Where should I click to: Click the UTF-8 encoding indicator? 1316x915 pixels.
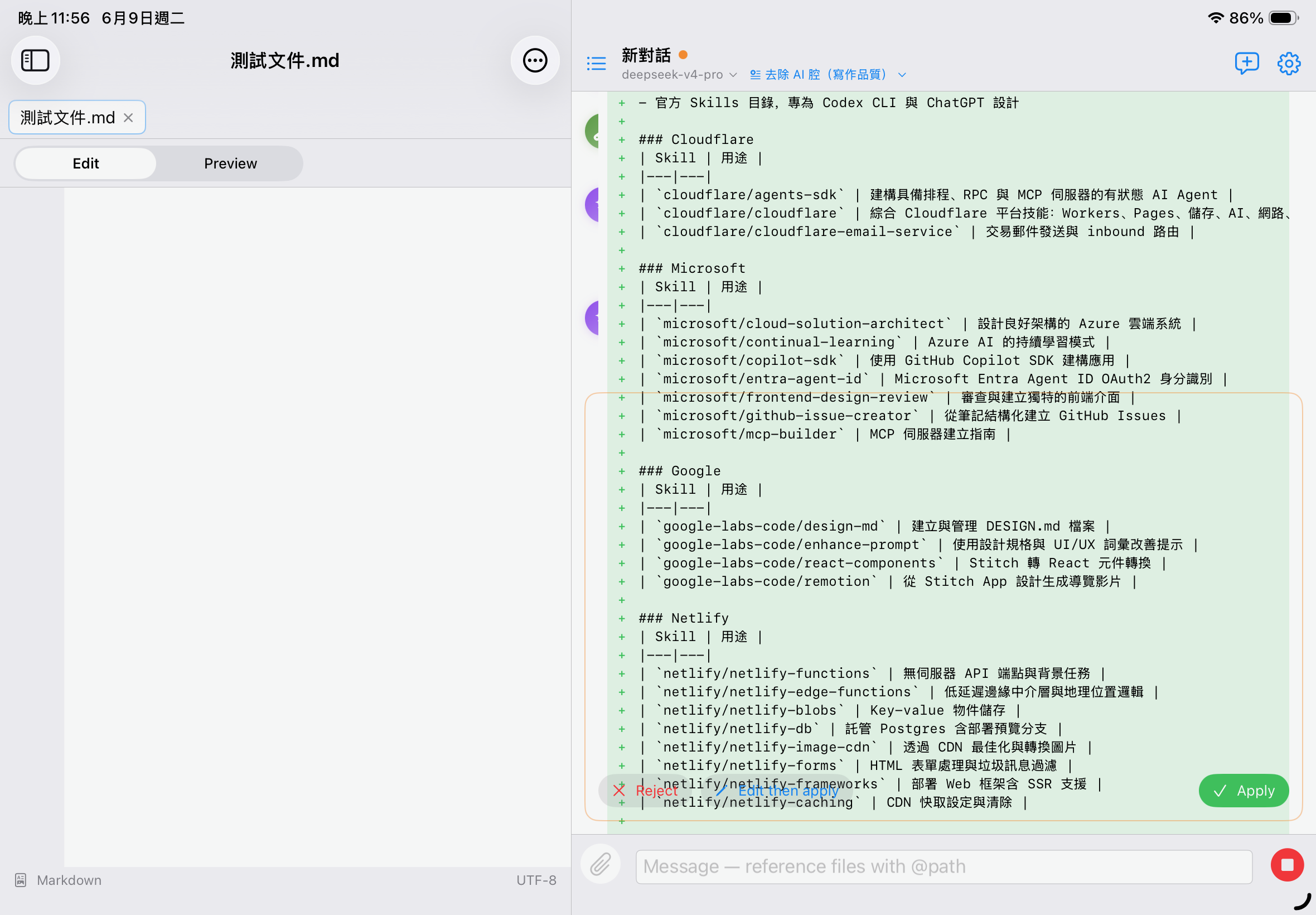click(536, 880)
